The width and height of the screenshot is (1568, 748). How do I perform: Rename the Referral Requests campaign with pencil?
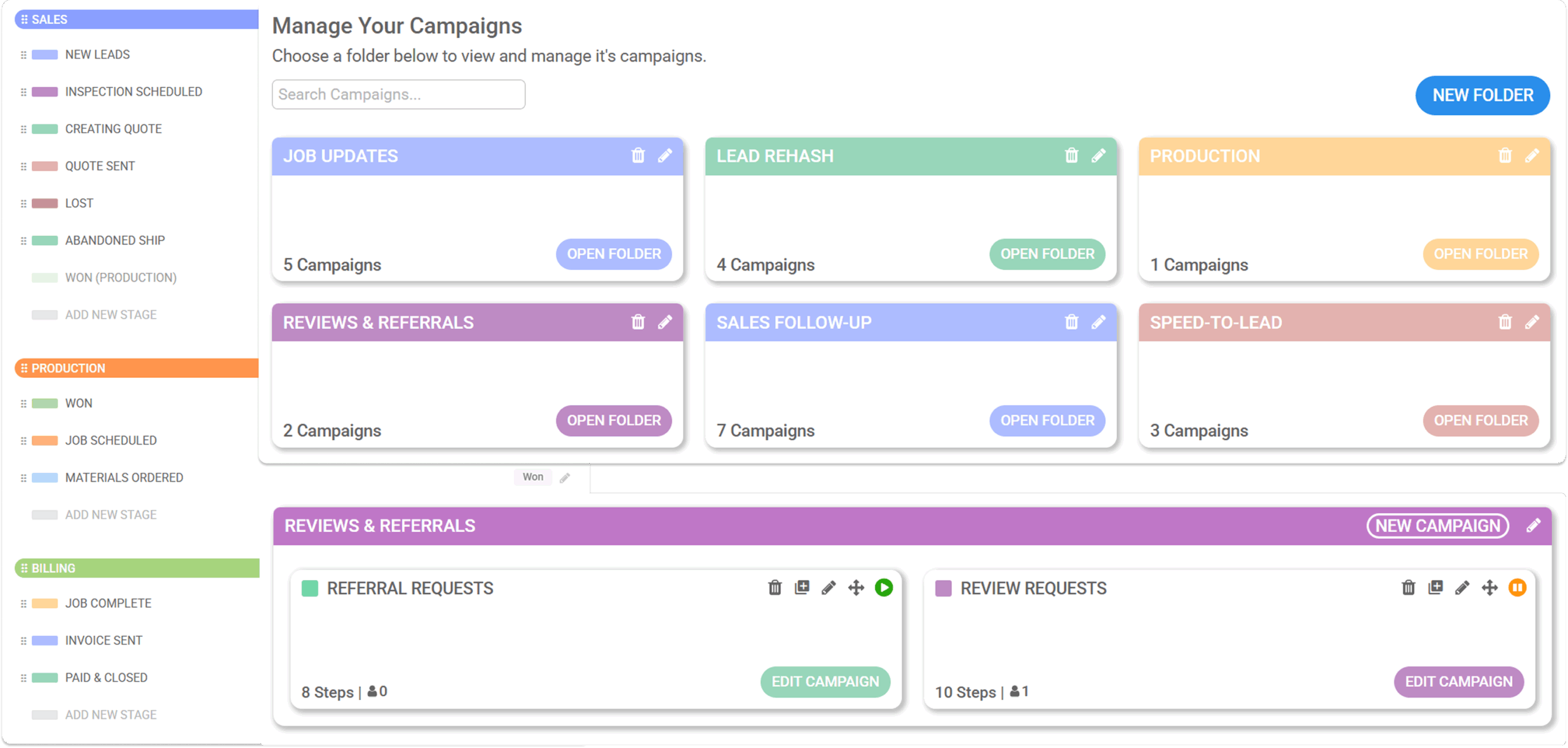click(829, 588)
